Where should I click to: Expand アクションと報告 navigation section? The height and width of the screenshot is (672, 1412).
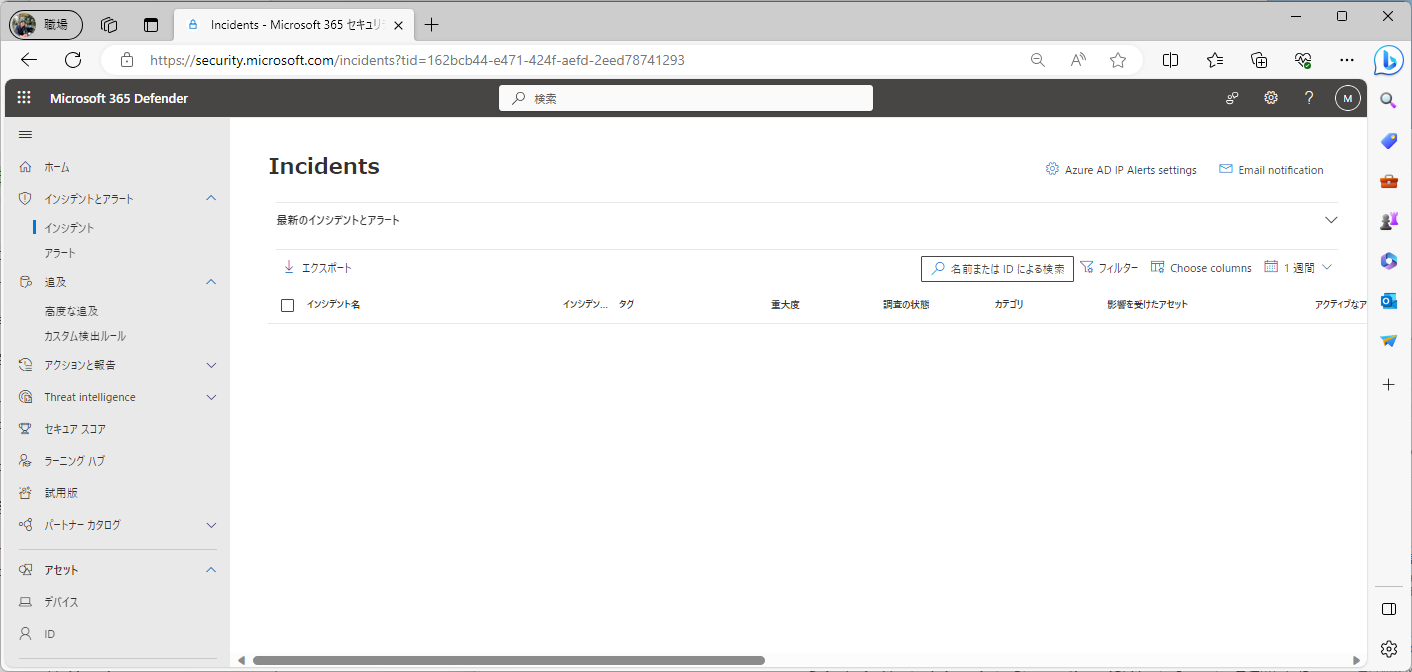coord(211,365)
